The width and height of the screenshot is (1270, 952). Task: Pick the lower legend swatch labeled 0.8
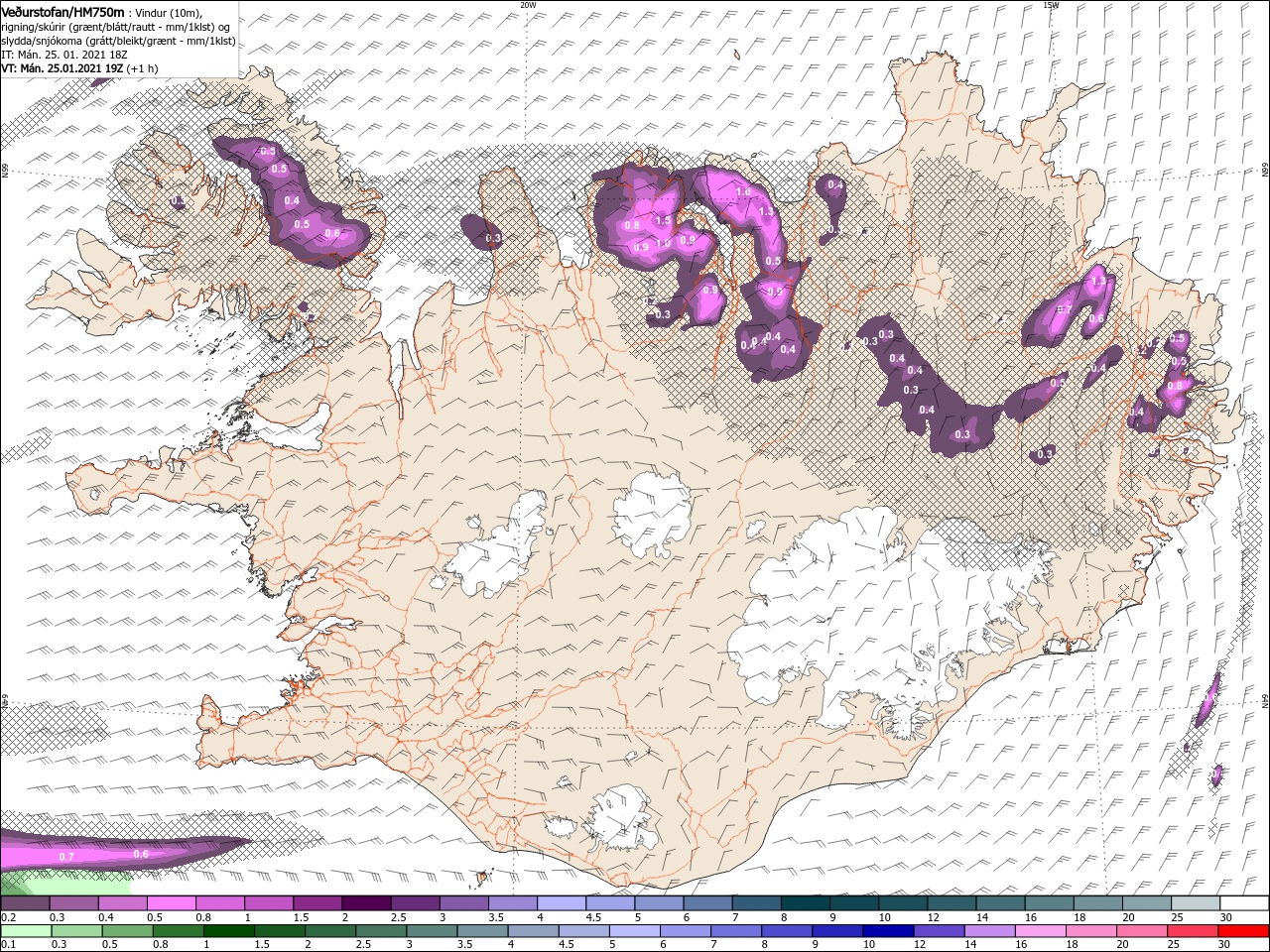point(180,931)
